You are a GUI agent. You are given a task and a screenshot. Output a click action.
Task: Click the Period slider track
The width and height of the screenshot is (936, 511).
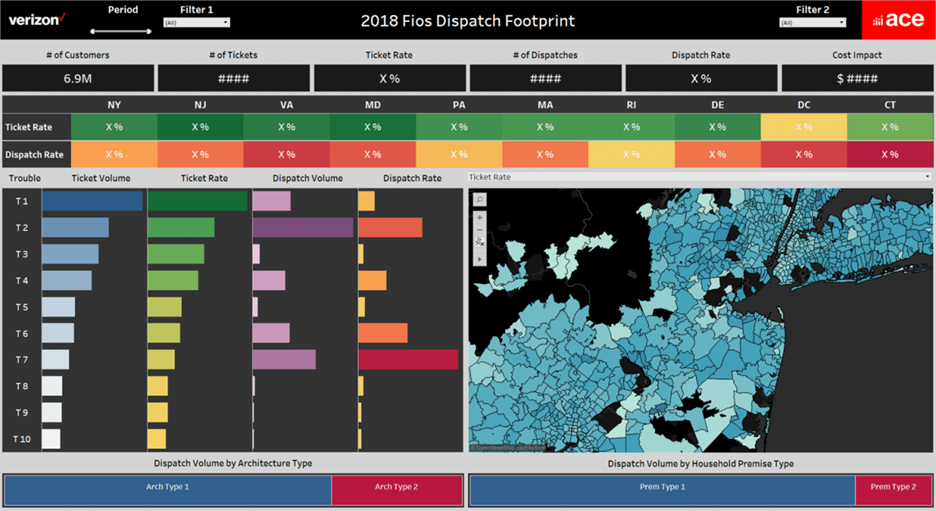(121, 31)
